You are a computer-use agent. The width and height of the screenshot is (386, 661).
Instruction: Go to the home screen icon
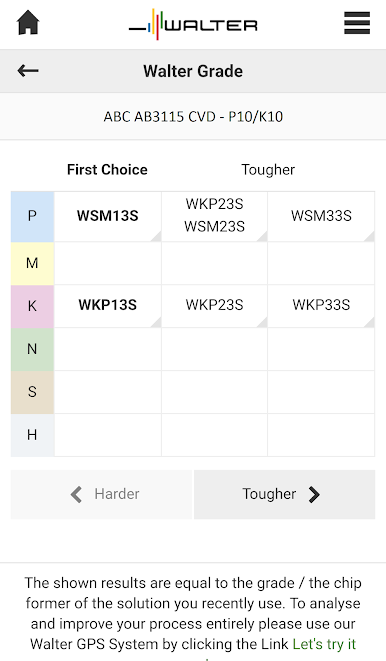pos(28,23)
